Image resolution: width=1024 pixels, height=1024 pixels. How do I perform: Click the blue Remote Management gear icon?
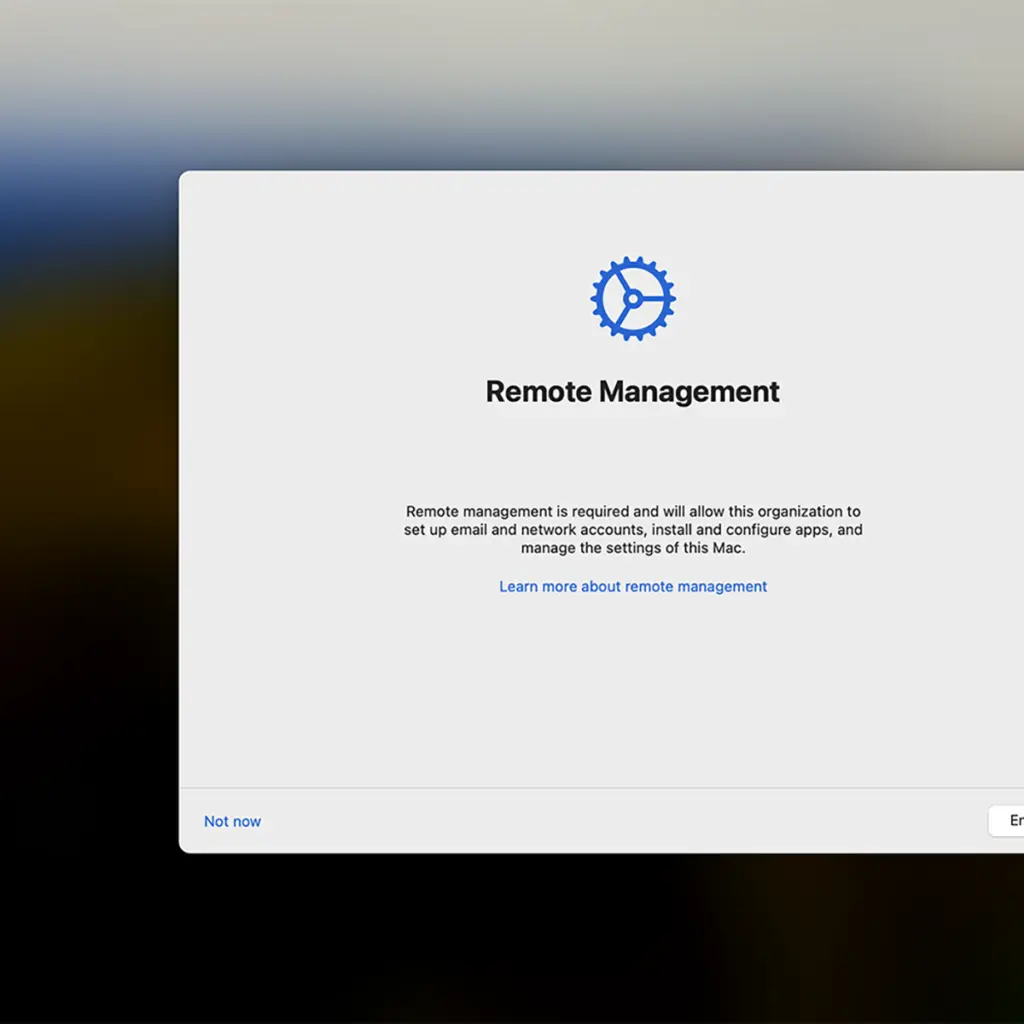pos(632,298)
